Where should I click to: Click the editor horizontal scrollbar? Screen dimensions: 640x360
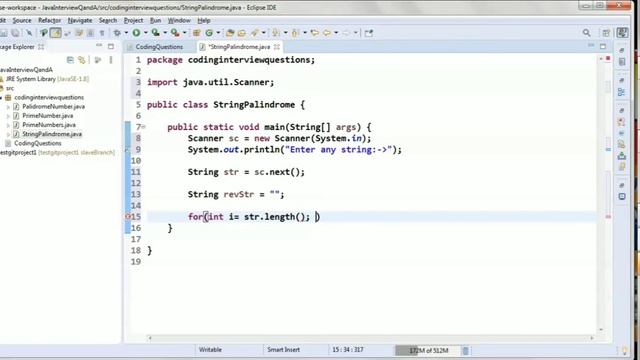(x=371, y=338)
